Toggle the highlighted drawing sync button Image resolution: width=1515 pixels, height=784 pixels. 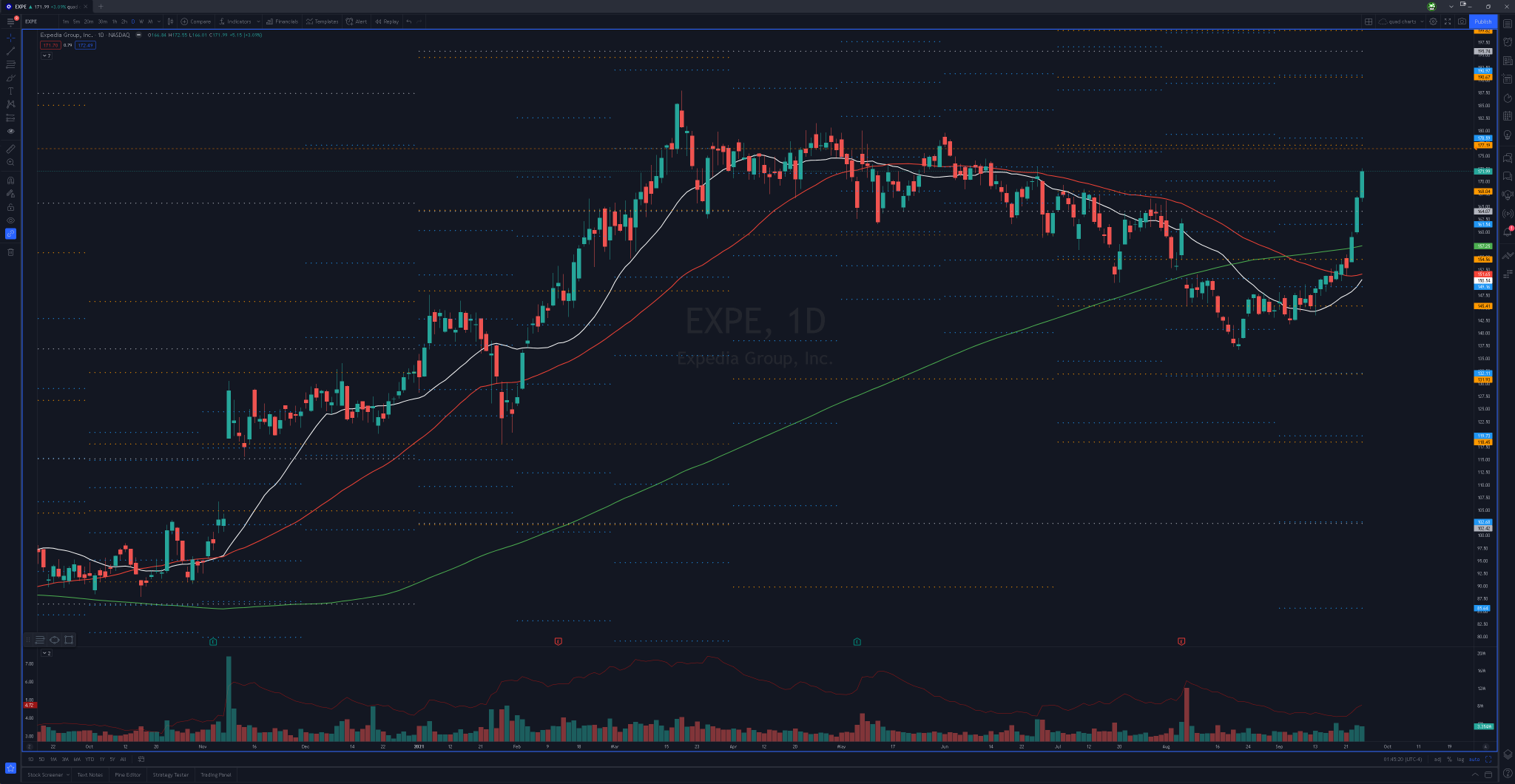click(x=10, y=234)
